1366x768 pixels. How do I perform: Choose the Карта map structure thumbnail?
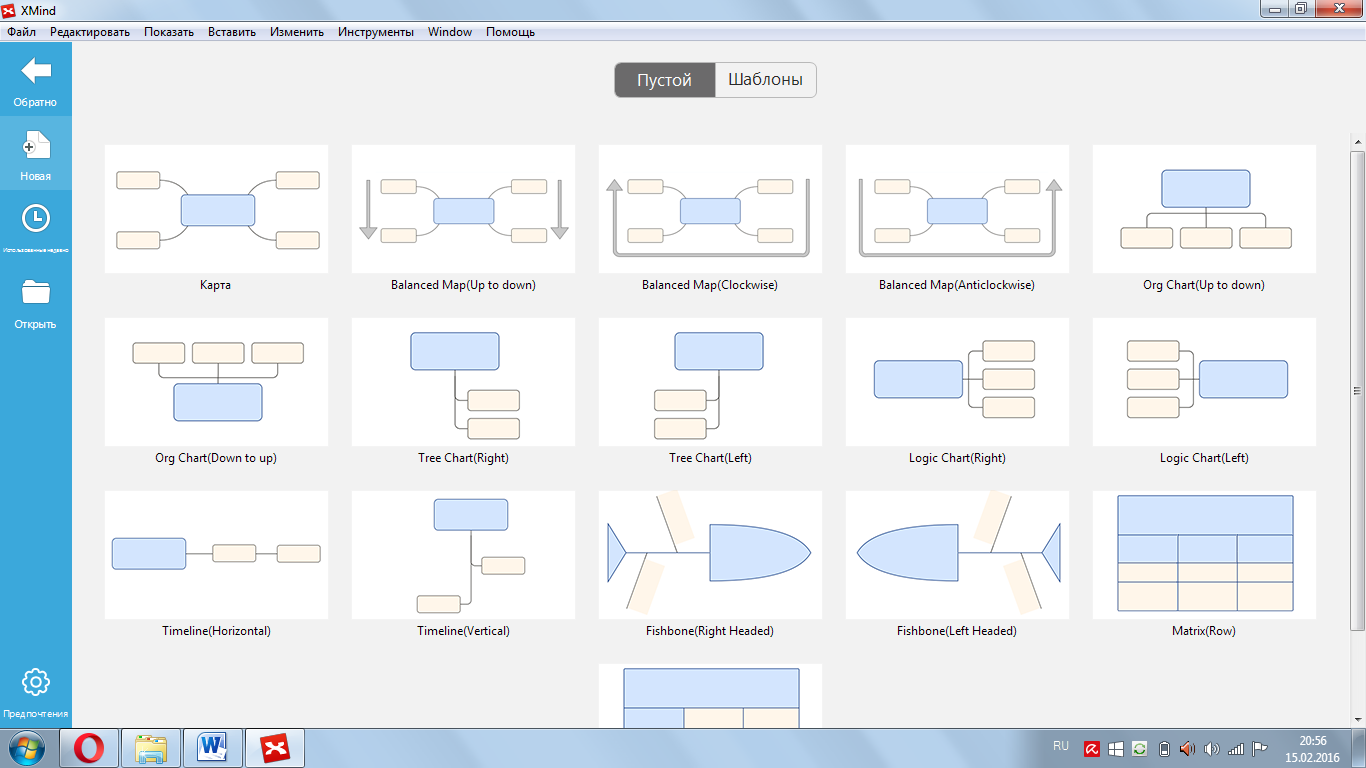click(216, 209)
